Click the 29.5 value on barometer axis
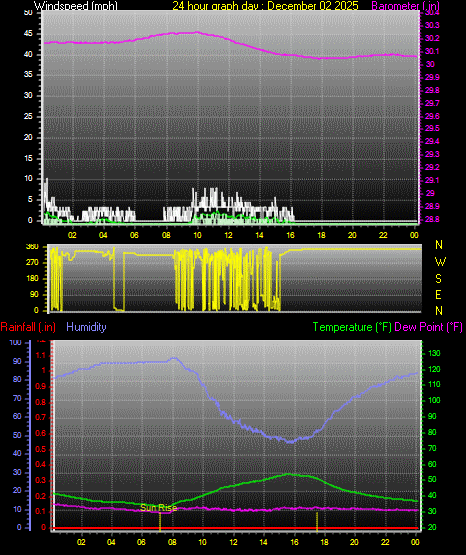 [x=432, y=128]
